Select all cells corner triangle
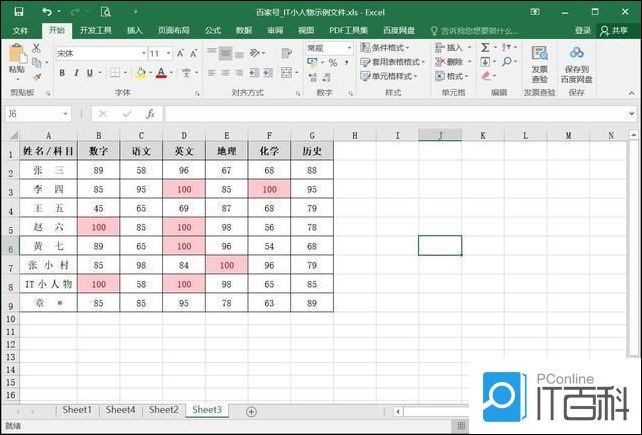Screen dimensions: 642x435 14,135
